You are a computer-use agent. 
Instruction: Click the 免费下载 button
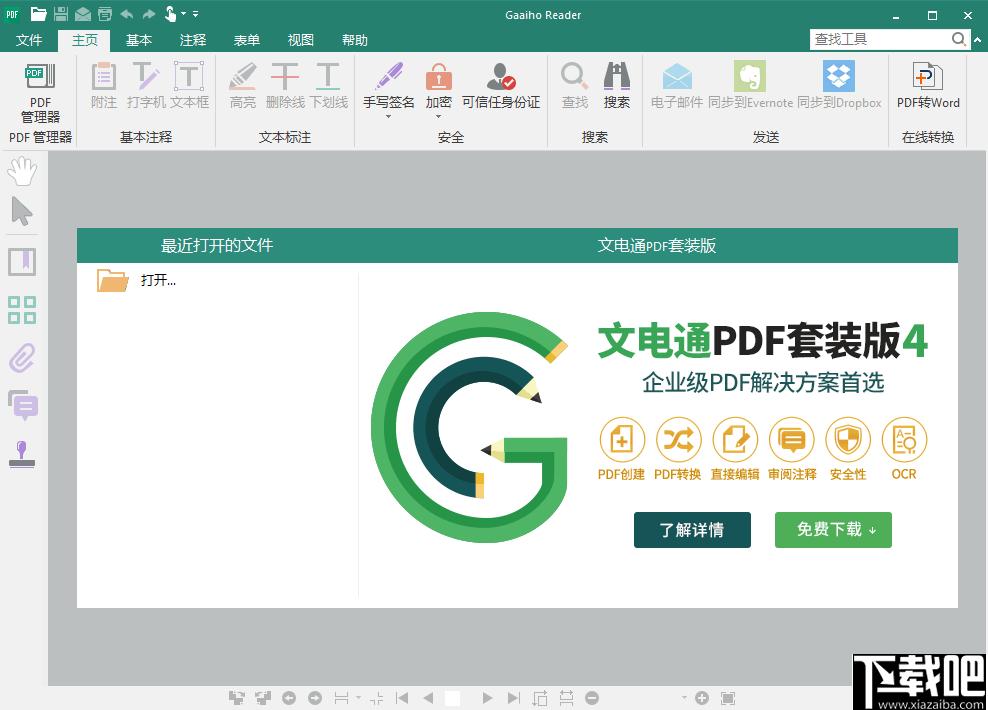[x=833, y=530]
